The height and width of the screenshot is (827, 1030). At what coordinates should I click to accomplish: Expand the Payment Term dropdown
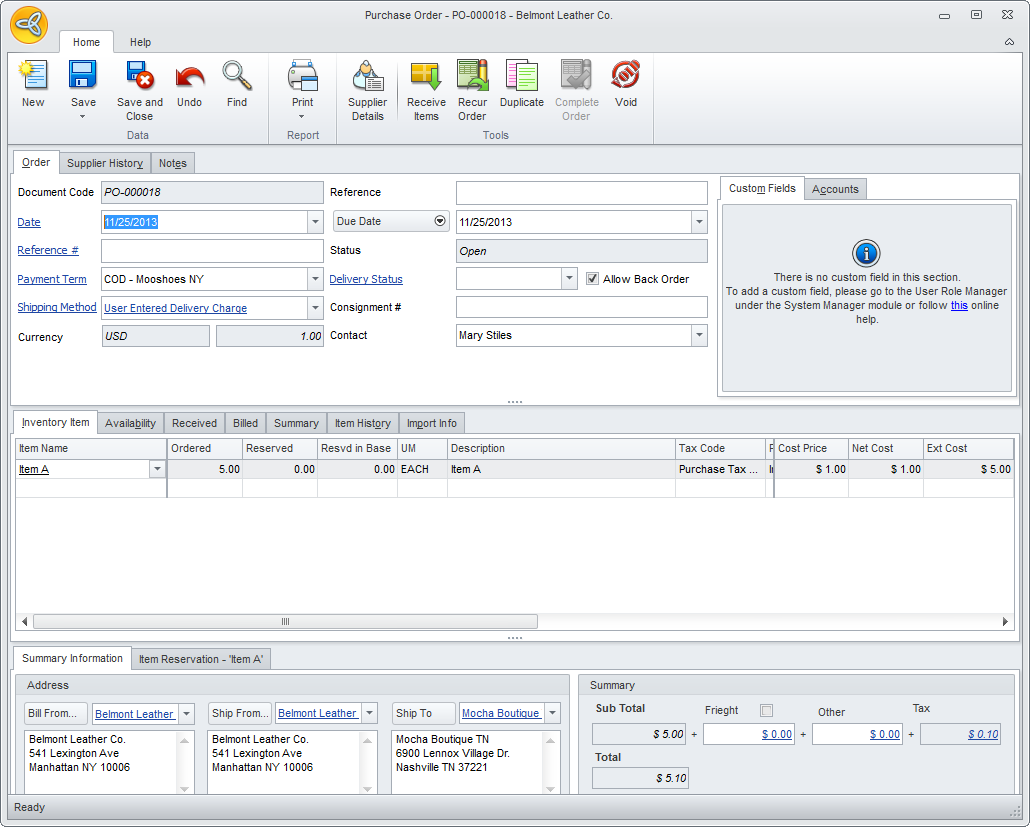click(x=315, y=279)
